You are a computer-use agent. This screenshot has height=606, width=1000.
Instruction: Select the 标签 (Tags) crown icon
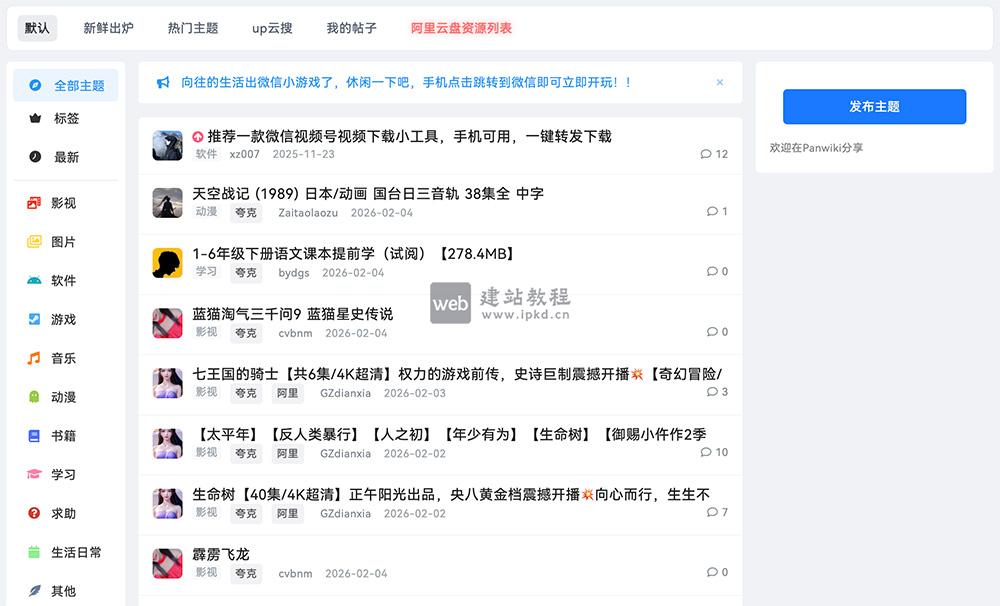click(x=34, y=118)
